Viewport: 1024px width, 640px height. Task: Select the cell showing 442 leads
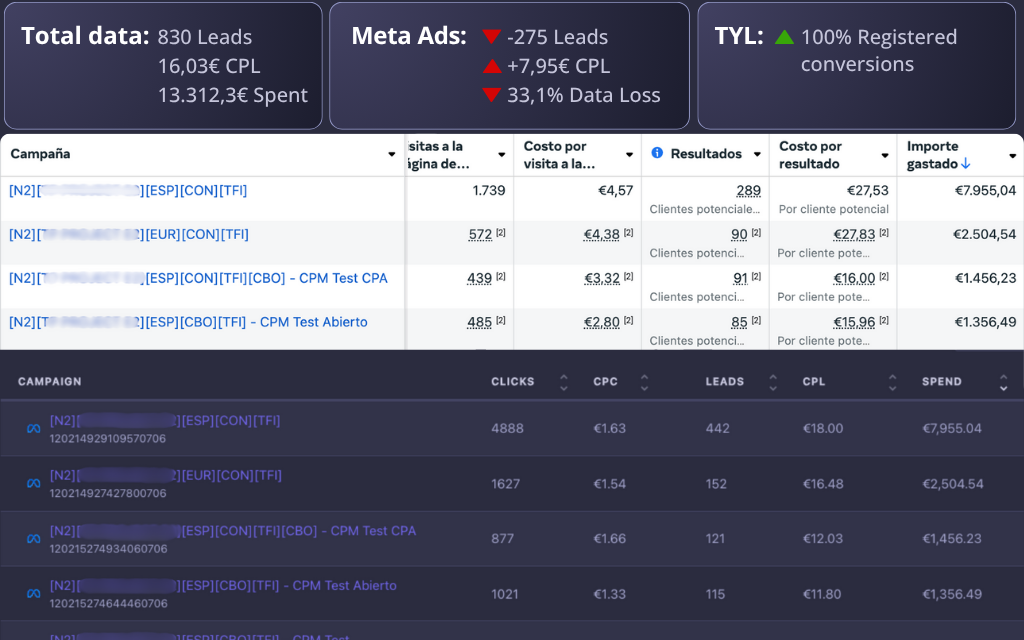coord(717,429)
